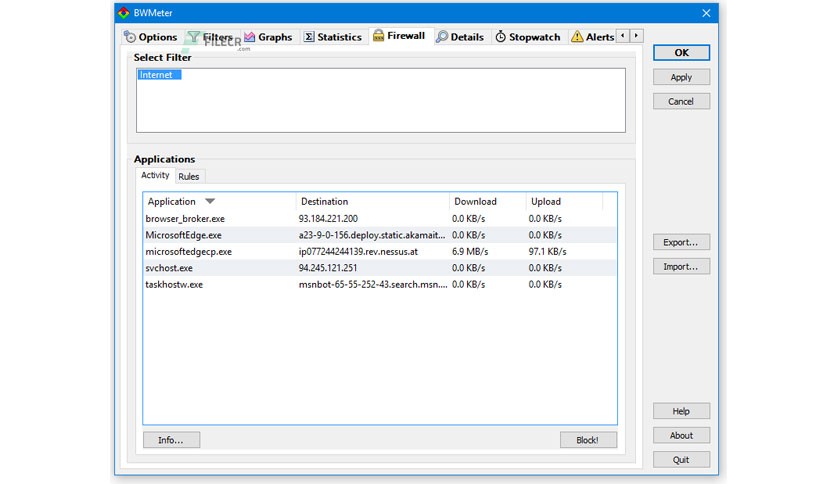Toggle sort arrow on Application column
The width and height of the screenshot is (836, 484).
tap(210, 201)
